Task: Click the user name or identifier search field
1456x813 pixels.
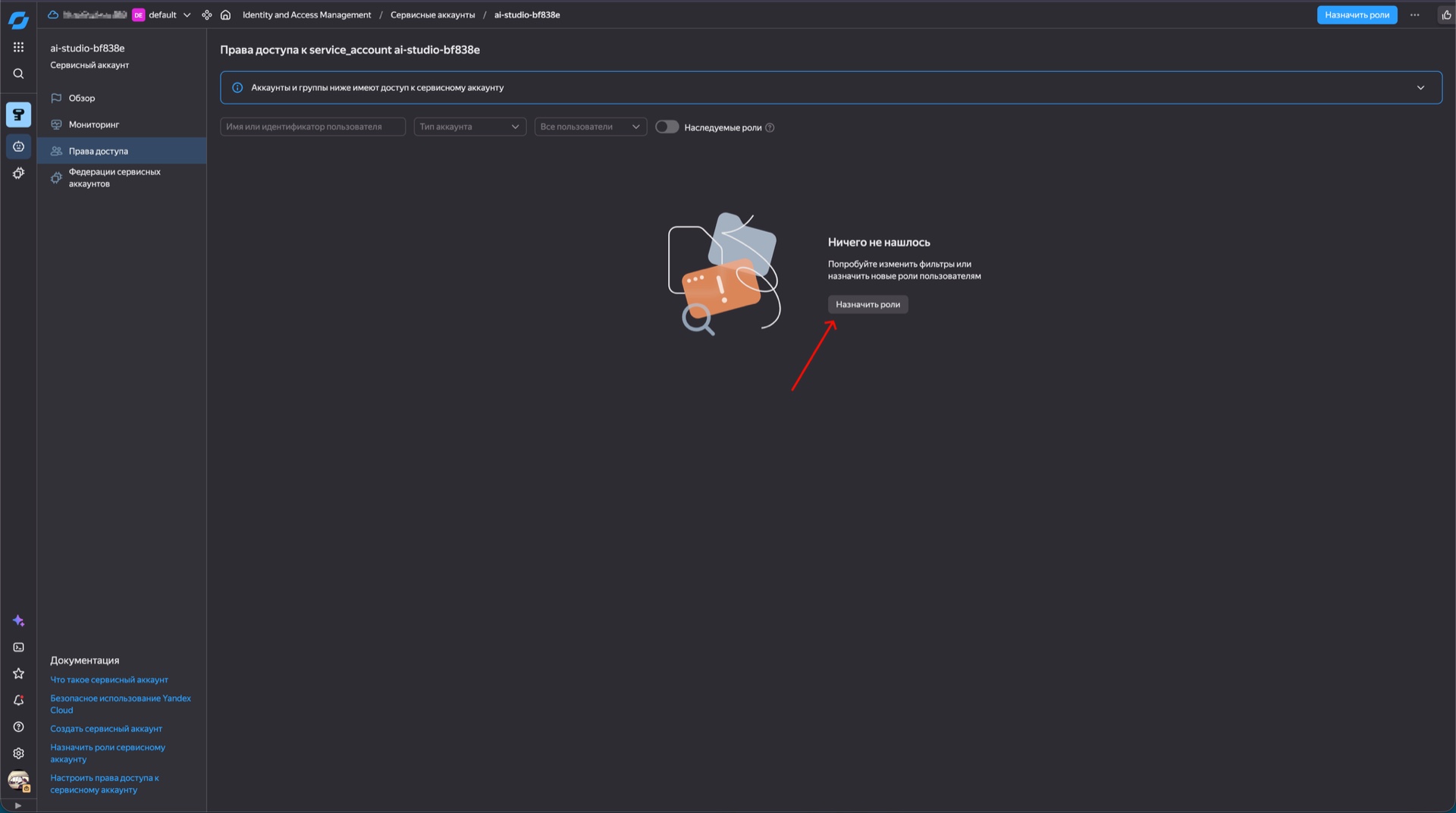Action: (x=312, y=127)
